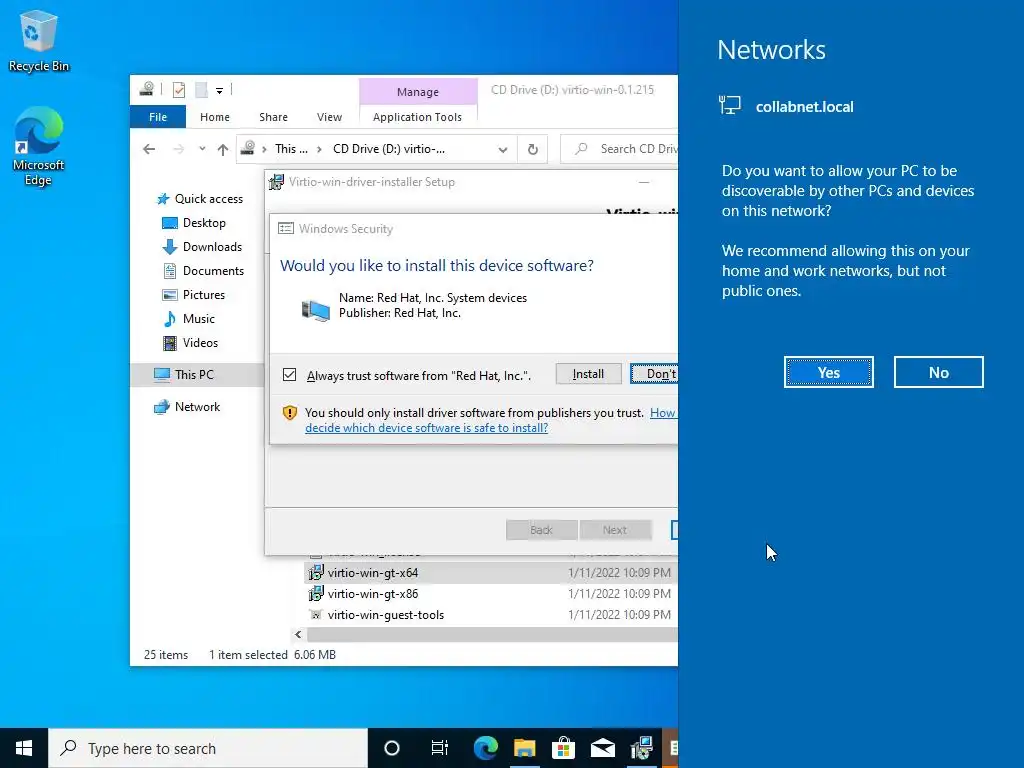Click the Windows Security dialog title icon
1024x768 pixels.
[286, 229]
